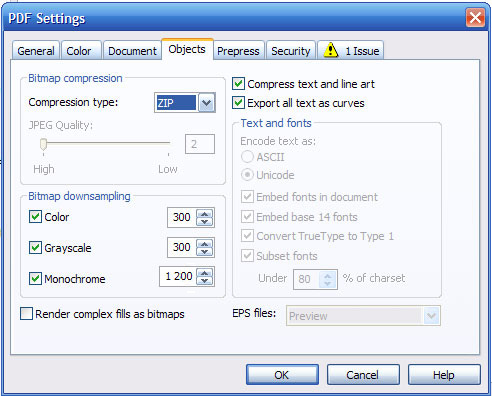
Task: Open the Compression type ZIP dropdown
Action: coord(207,103)
